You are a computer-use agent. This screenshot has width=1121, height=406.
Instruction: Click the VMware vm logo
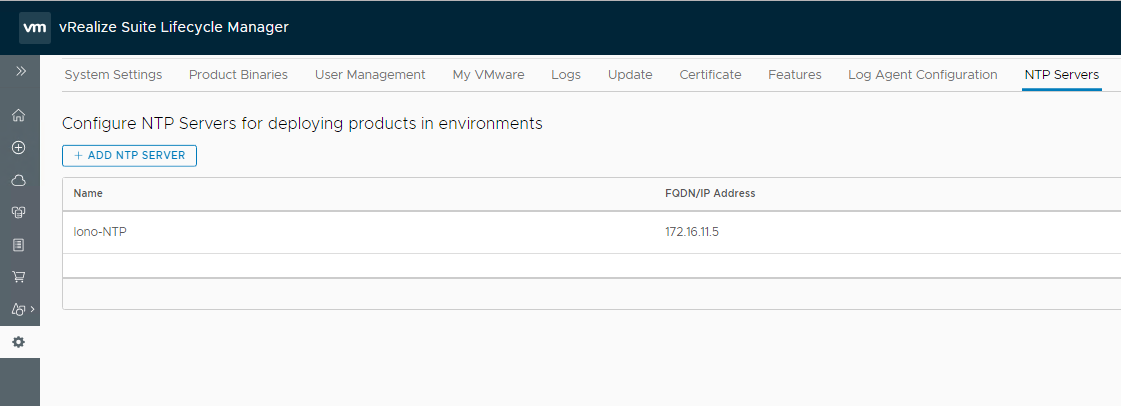coord(34,28)
